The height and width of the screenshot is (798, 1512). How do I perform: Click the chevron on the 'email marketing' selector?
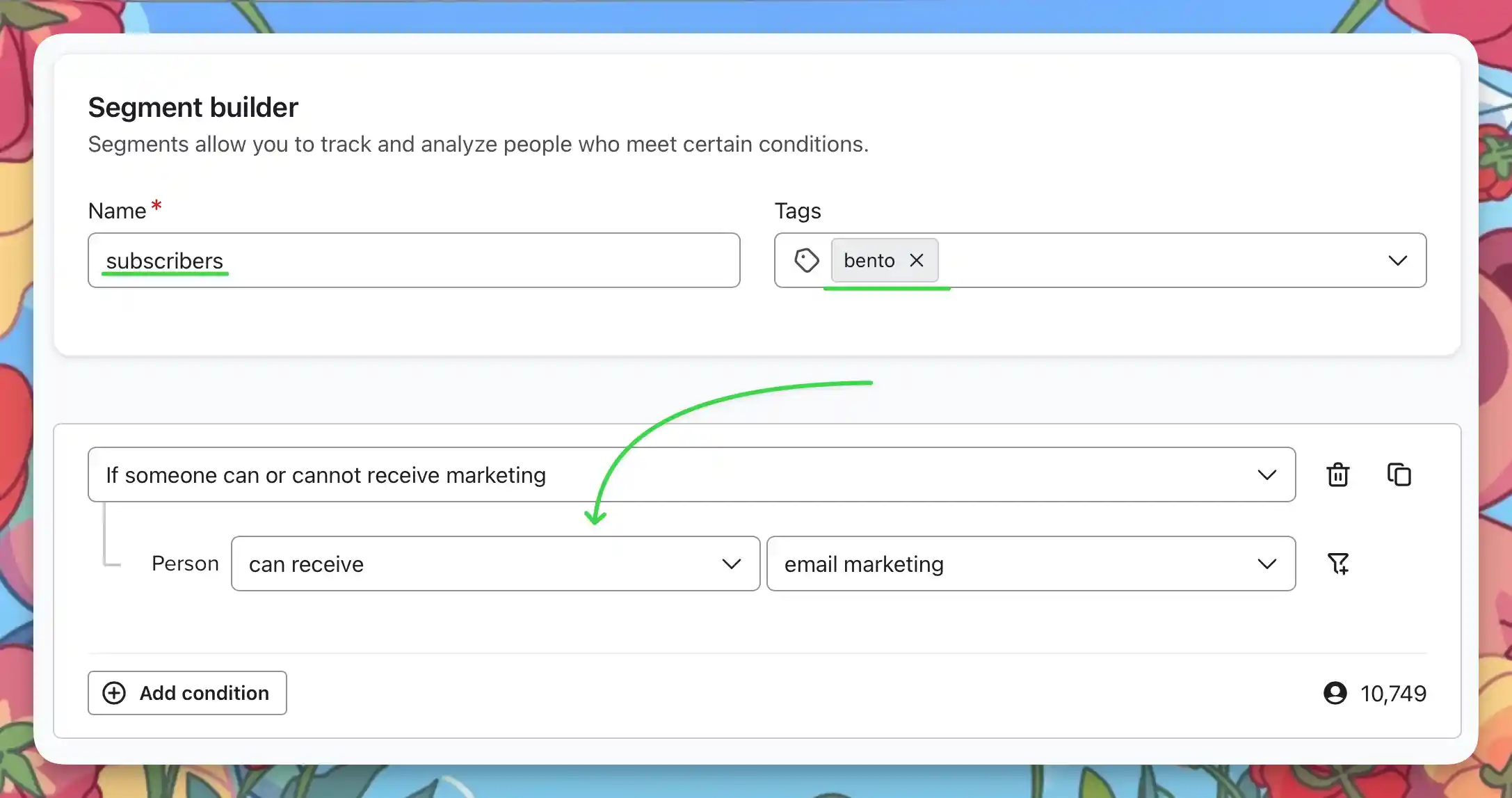click(x=1267, y=564)
